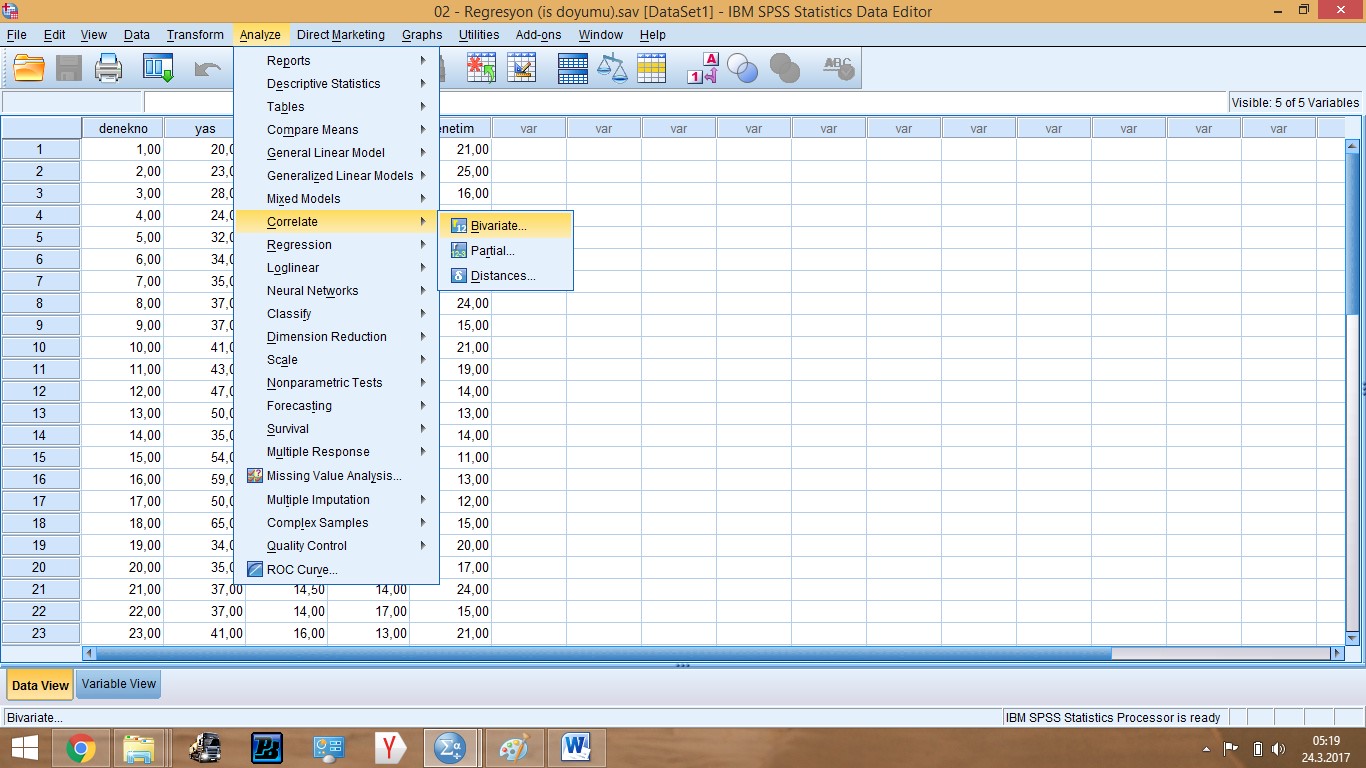The height and width of the screenshot is (768, 1366).
Task: Choose Missing Value Analysis... menu entry
Action: tap(336, 476)
